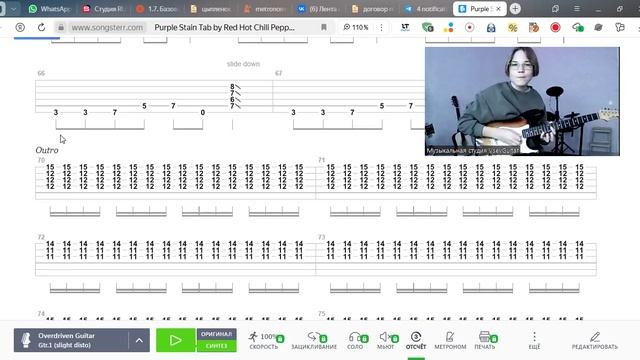
Task: Click measure number 67
Action: point(278,73)
